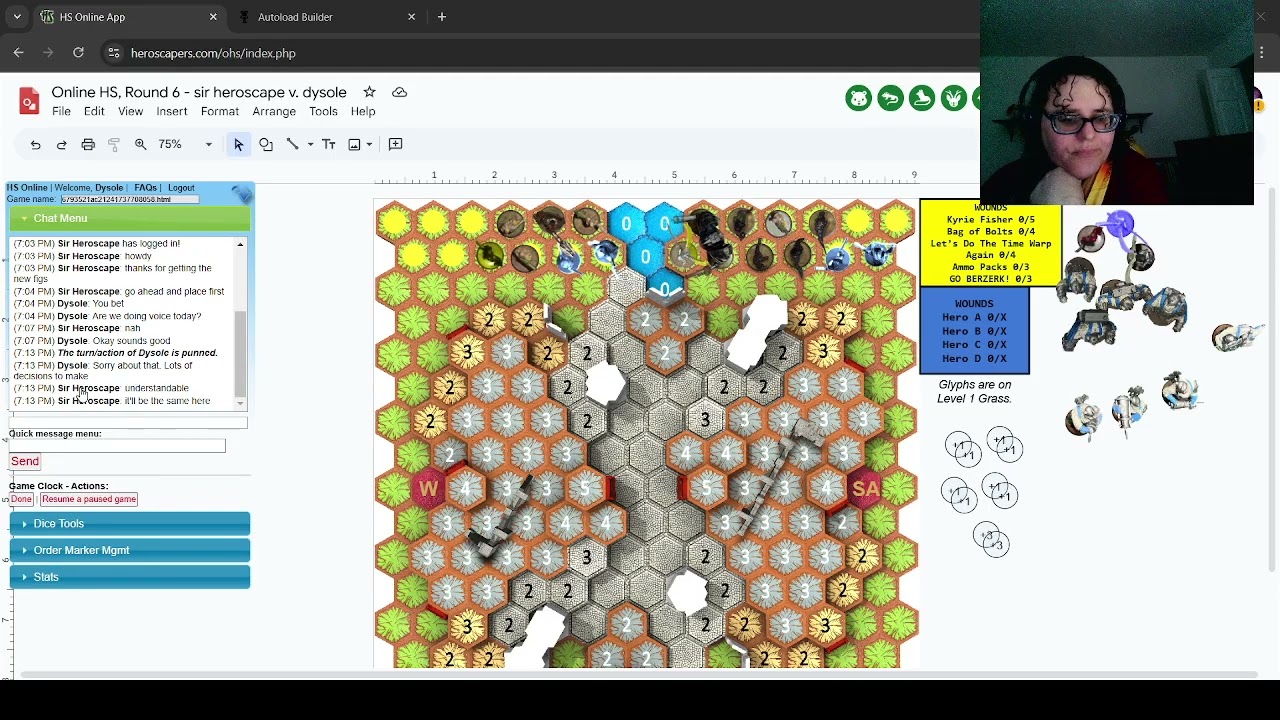Click the Redo arrow in the toolbar
The image size is (1280, 720).
[x=61, y=144]
